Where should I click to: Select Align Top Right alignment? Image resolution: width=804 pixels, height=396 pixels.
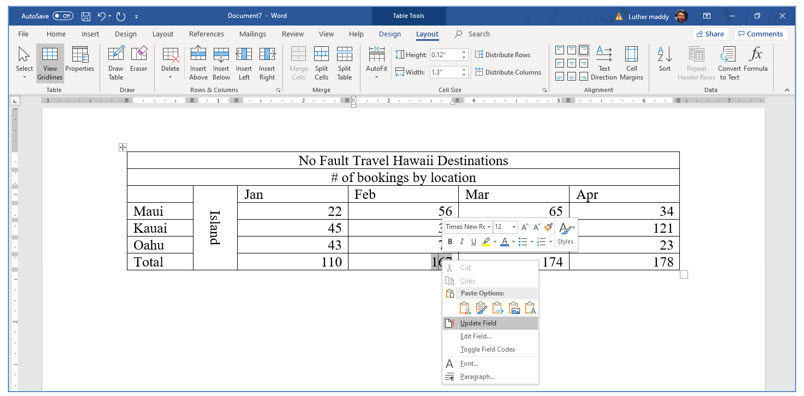[x=584, y=50]
